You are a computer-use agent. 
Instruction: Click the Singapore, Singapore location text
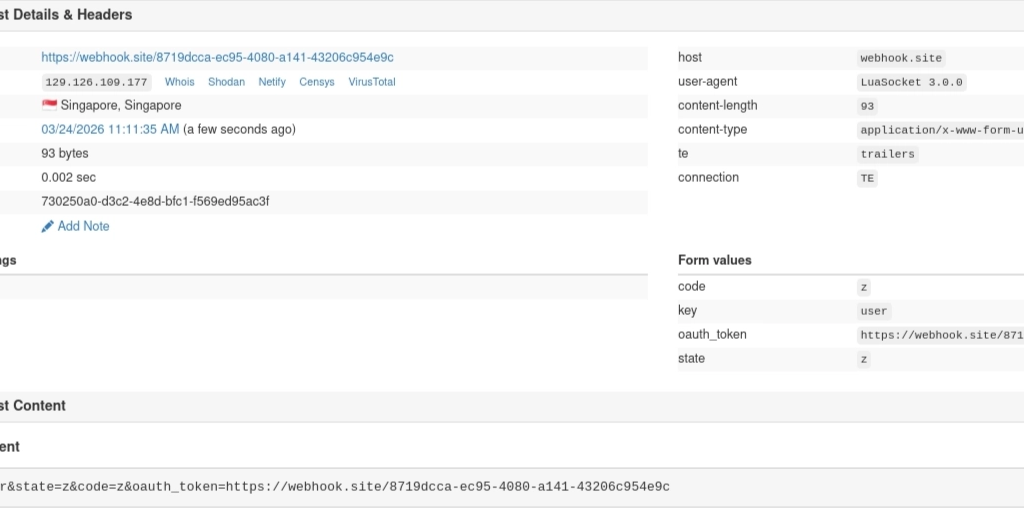[x=121, y=105]
